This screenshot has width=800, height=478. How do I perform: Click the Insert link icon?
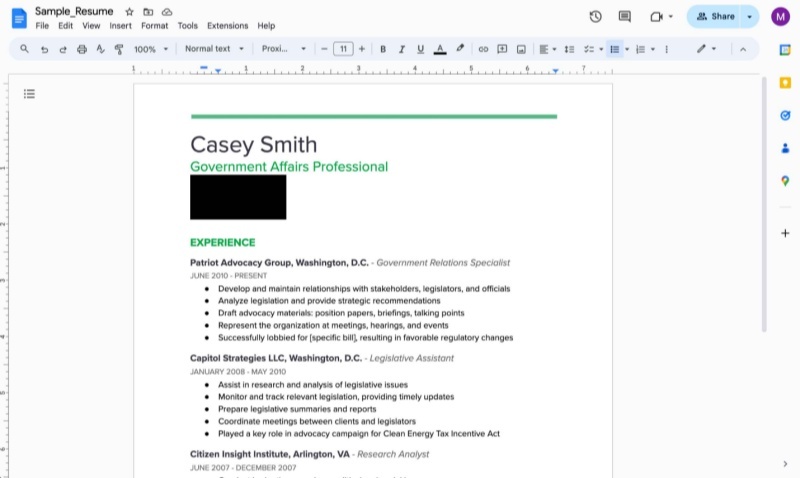point(483,48)
